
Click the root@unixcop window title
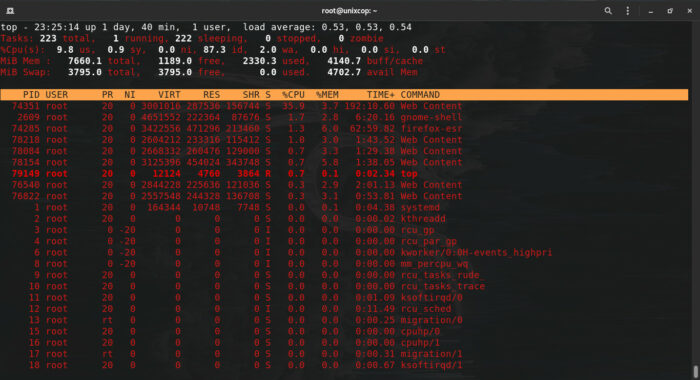pos(349,11)
